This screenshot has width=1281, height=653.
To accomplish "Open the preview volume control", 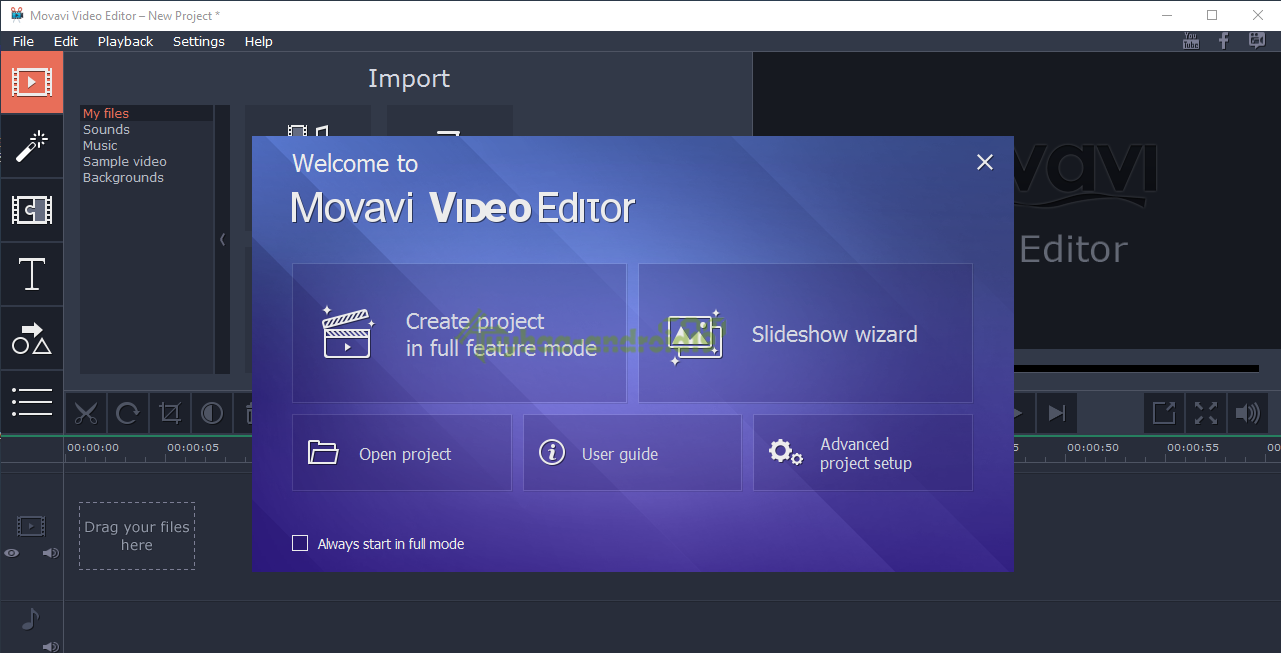I will (1247, 412).
